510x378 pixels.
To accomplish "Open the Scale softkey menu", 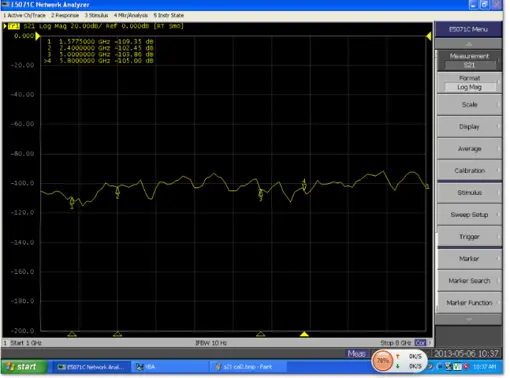I will tap(469, 105).
